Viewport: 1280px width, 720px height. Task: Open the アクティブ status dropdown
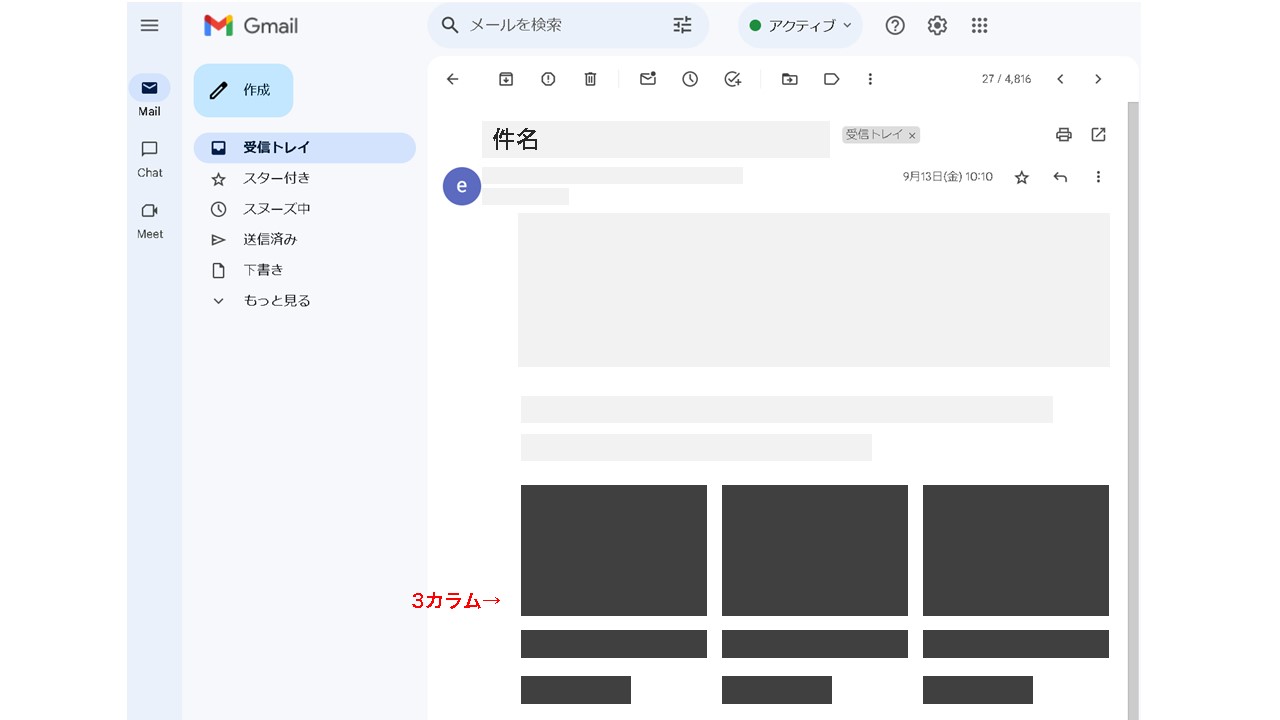pyautogui.click(x=800, y=26)
